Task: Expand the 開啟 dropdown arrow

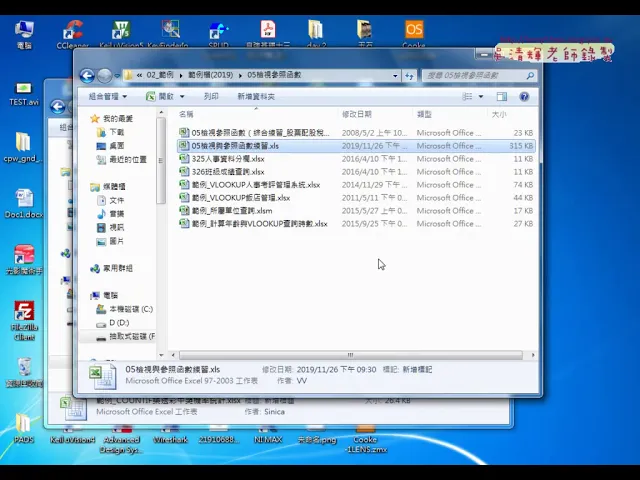Action: click(182, 97)
